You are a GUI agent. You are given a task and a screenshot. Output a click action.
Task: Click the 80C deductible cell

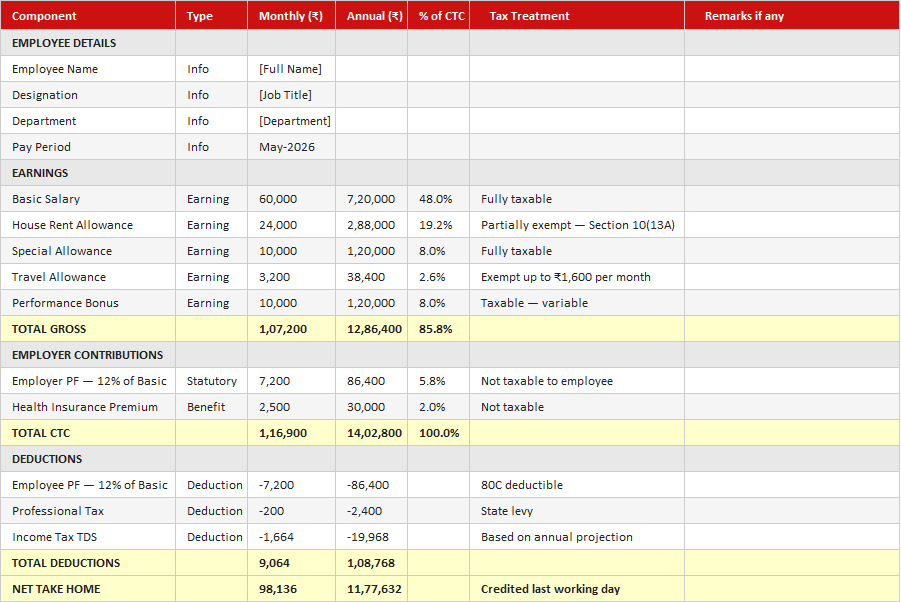tap(577, 485)
